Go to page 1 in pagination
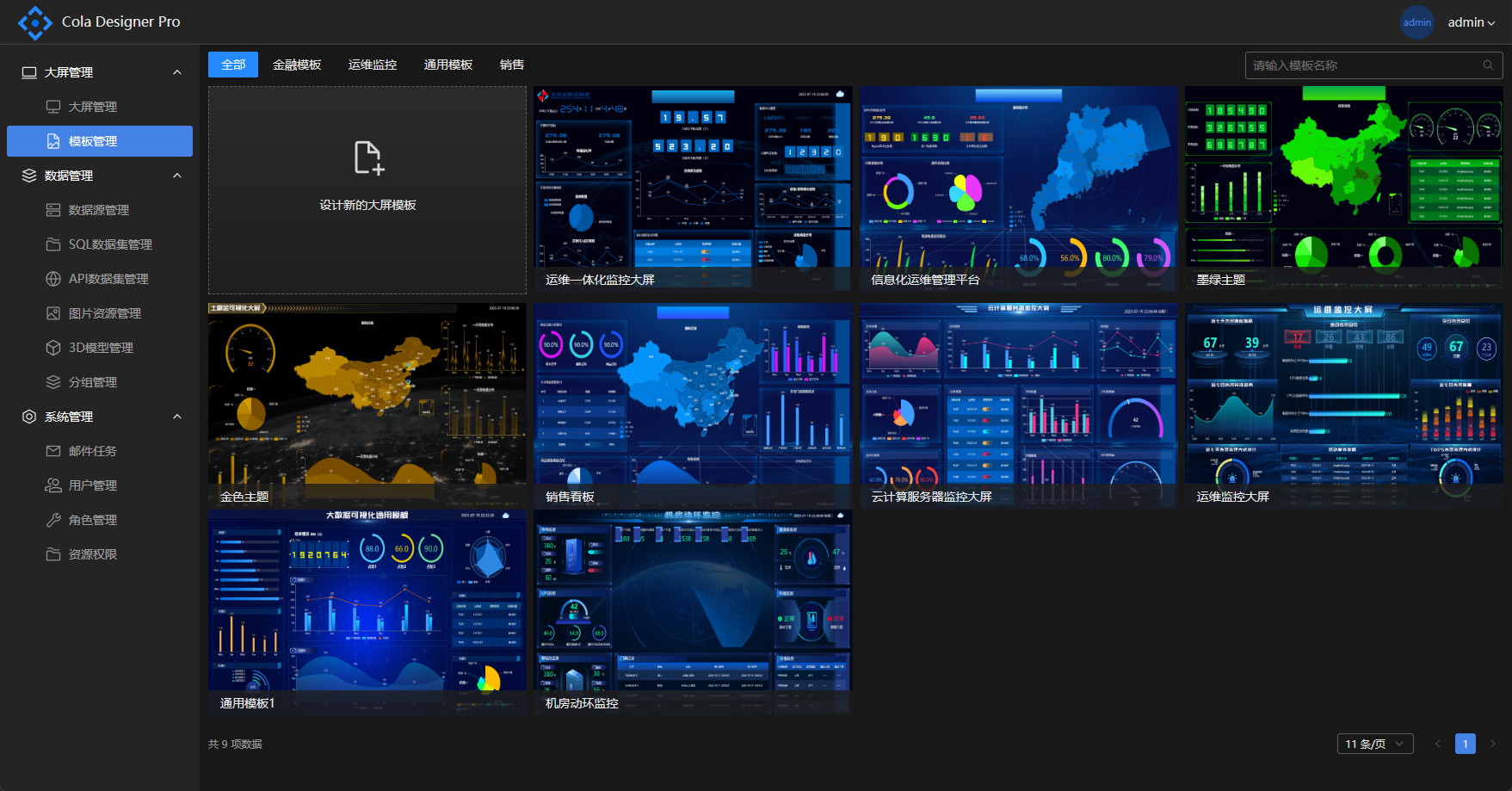Image resolution: width=1512 pixels, height=791 pixels. 1465,744
